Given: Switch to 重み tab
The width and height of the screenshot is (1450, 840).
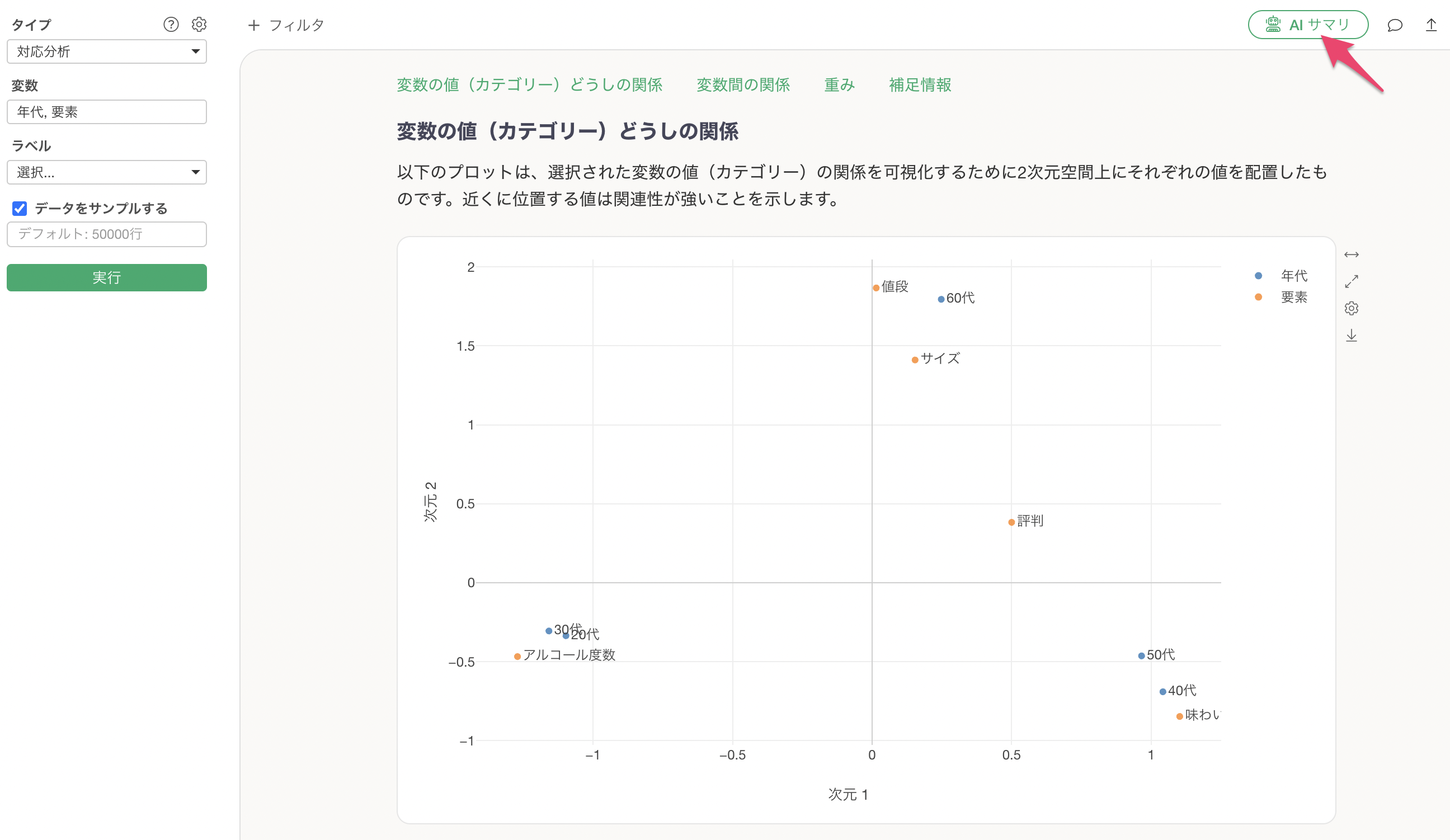Looking at the screenshot, I should coord(839,85).
